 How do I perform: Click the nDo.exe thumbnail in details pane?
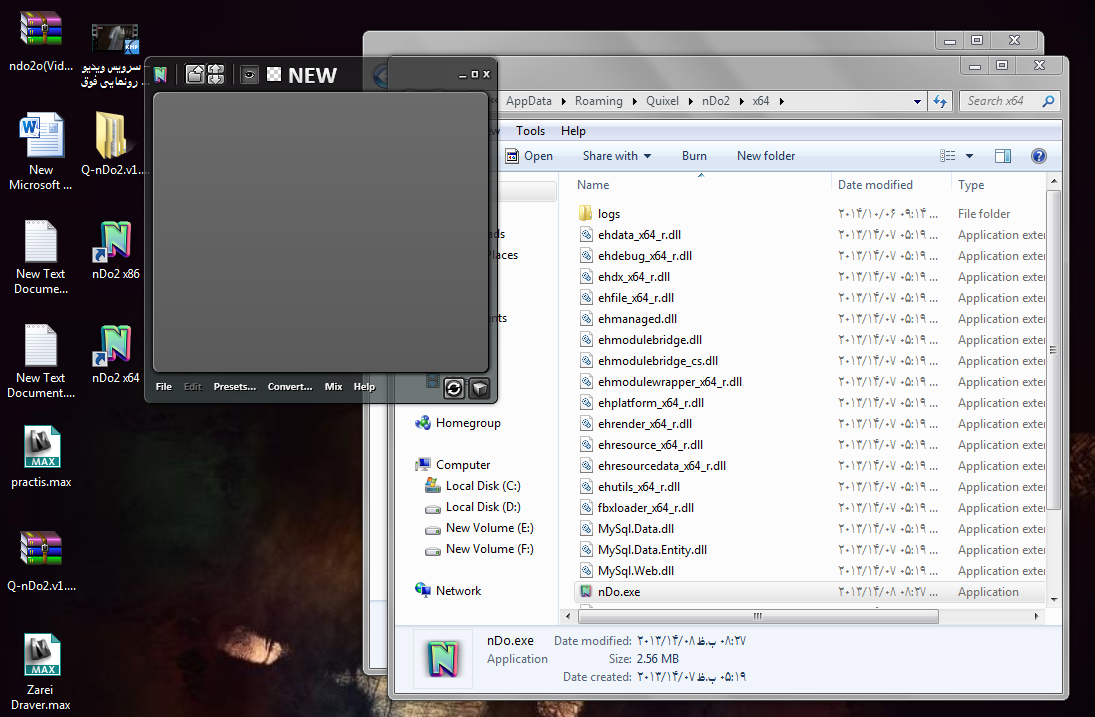[x=443, y=658]
